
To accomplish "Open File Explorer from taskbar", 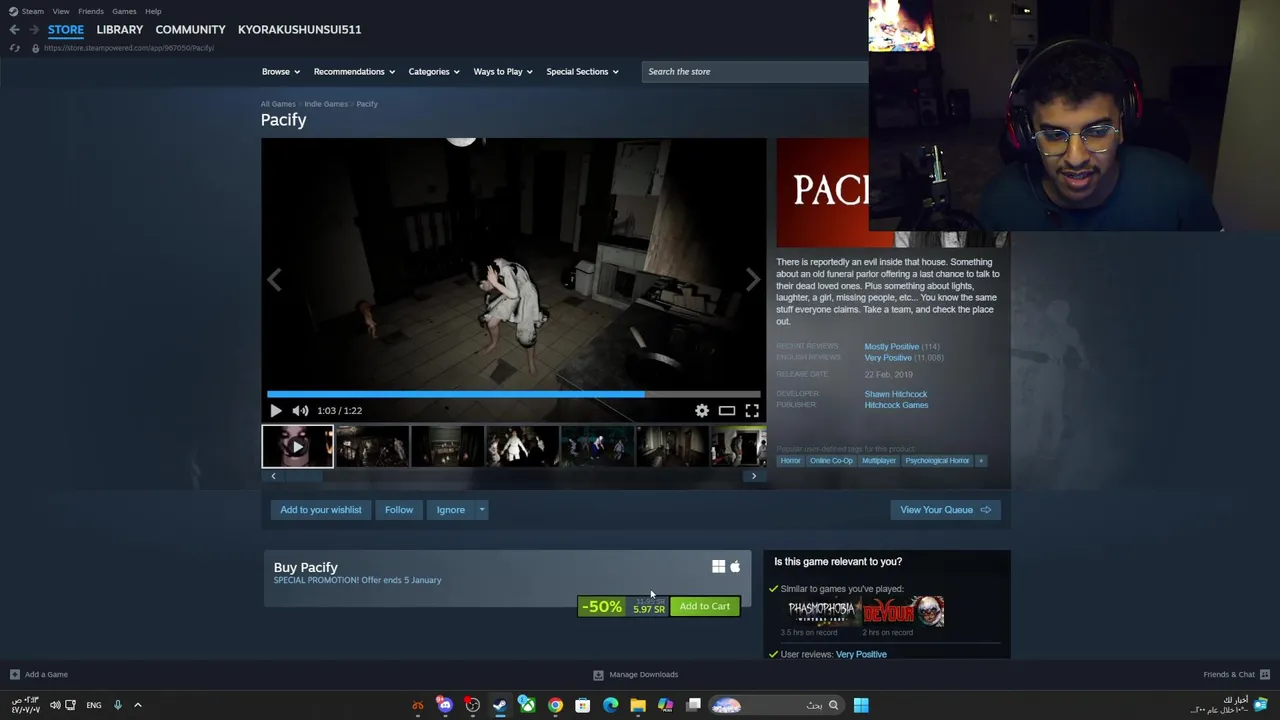I will pos(638,705).
